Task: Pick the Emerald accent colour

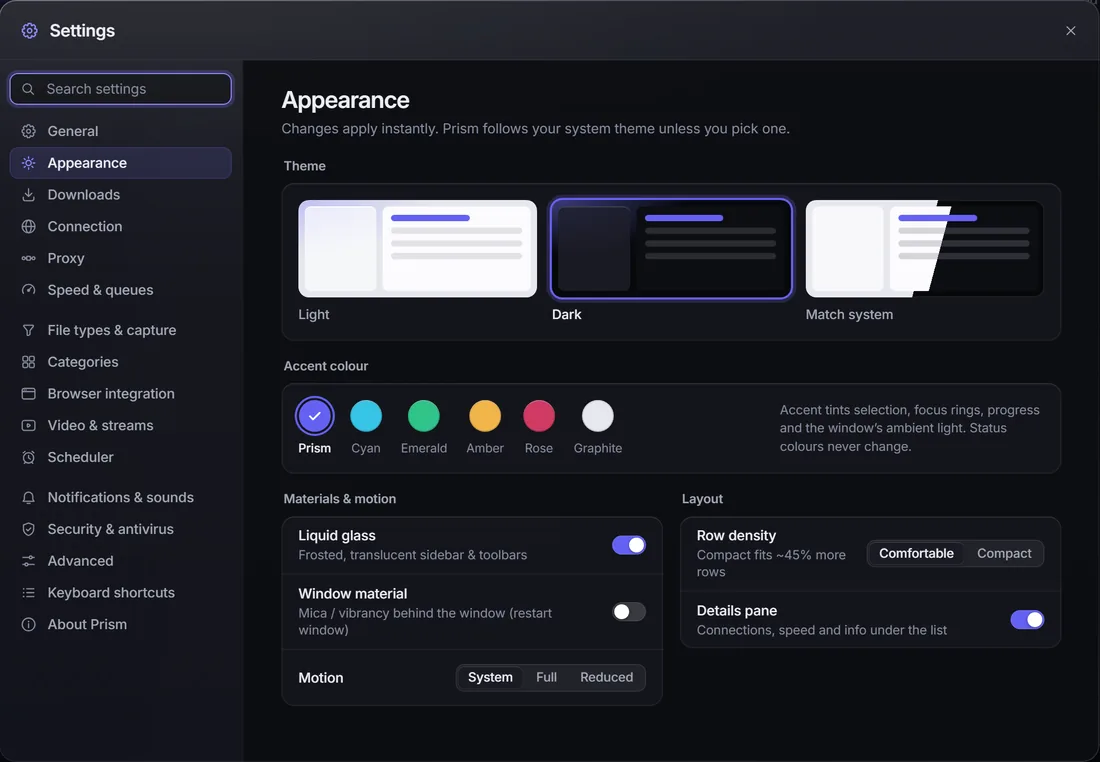Action: point(424,416)
